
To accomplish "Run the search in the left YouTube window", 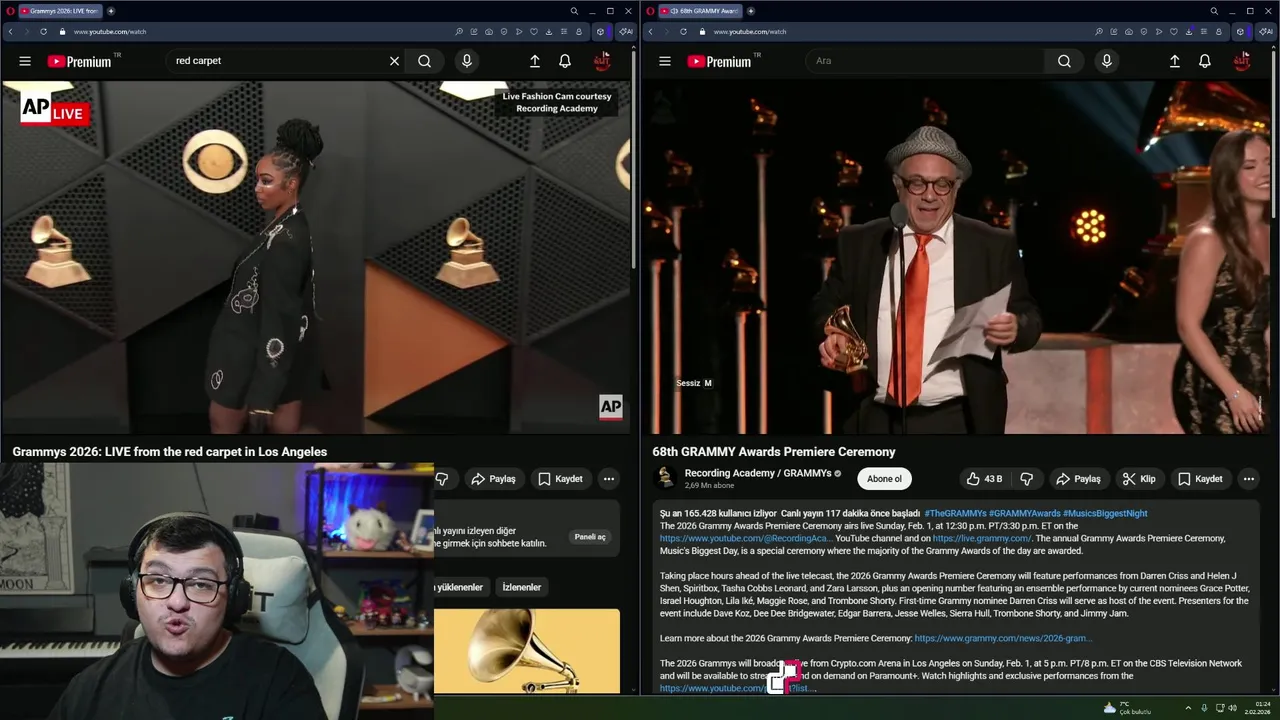I will pos(425,61).
